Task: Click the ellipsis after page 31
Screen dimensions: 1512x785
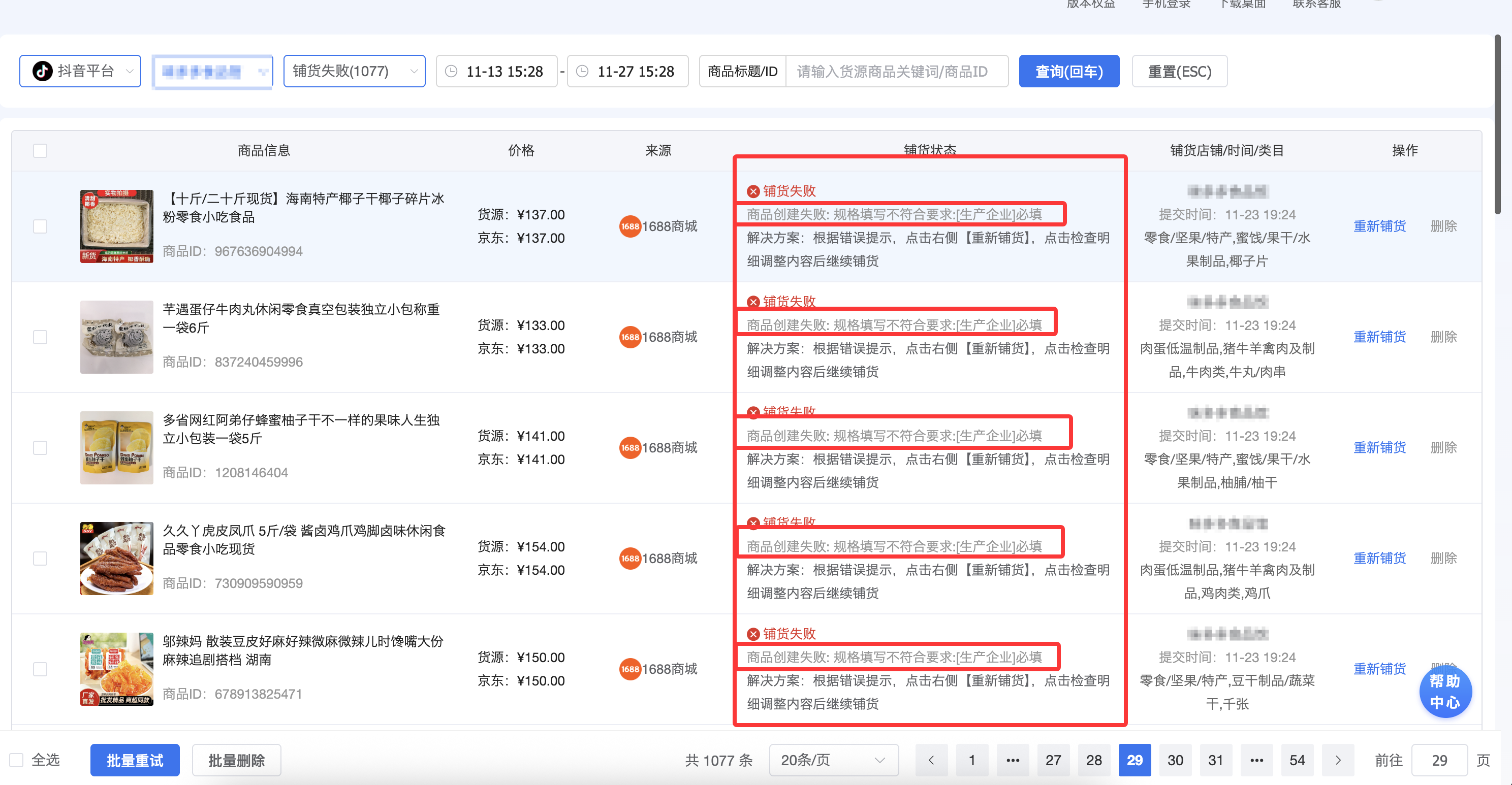Action: (1256, 760)
